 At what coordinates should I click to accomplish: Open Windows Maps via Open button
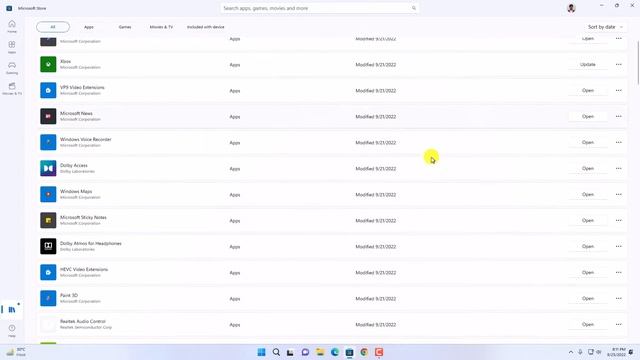point(588,194)
